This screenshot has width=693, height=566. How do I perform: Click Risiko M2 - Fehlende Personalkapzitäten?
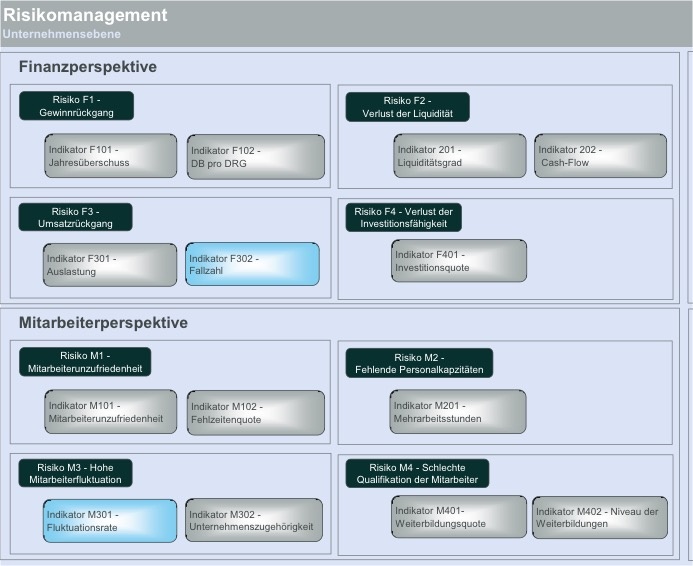tap(419, 363)
